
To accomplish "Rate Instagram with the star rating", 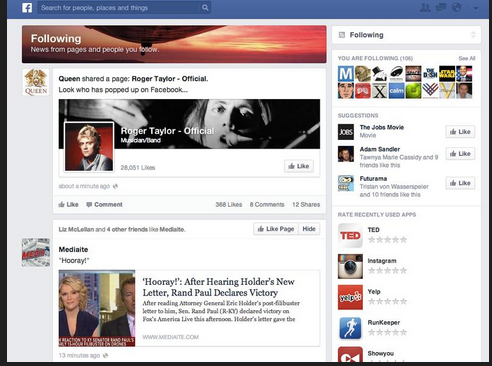I will [387, 270].
